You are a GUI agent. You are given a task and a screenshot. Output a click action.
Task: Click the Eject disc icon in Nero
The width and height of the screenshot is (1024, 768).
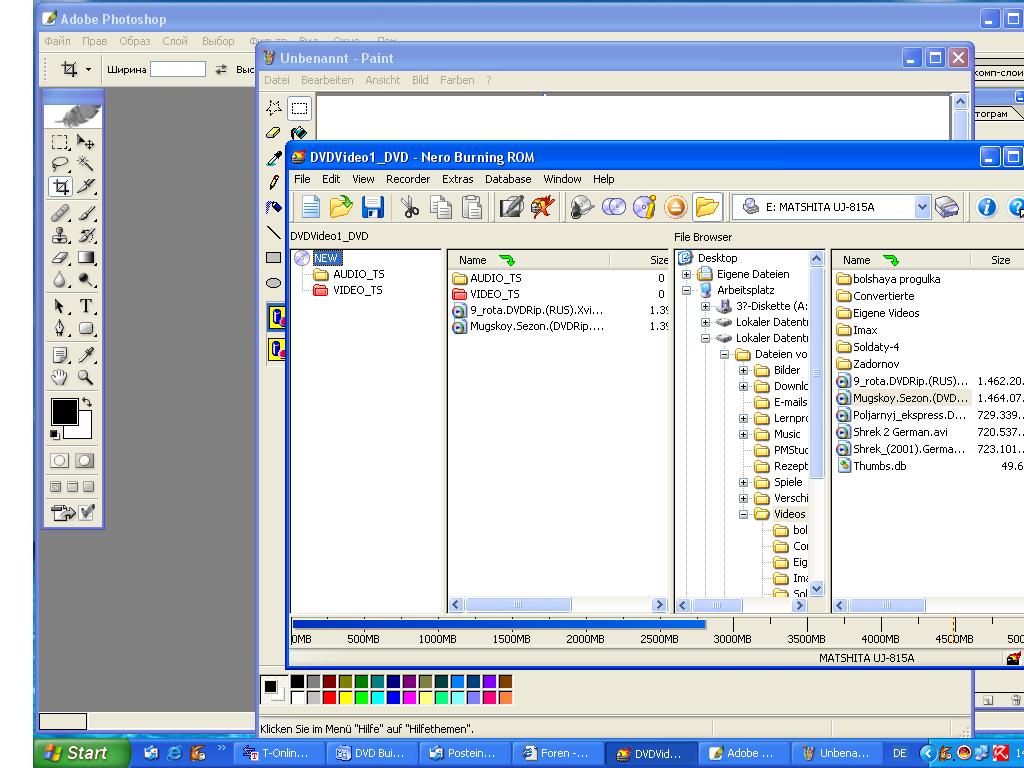[x=676, y=207]
